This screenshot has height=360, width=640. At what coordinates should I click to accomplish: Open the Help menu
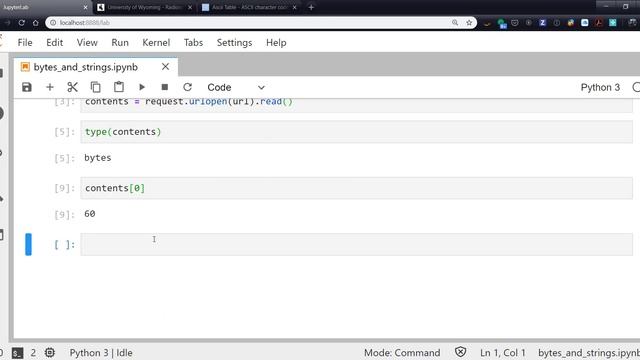click(276, 42)
